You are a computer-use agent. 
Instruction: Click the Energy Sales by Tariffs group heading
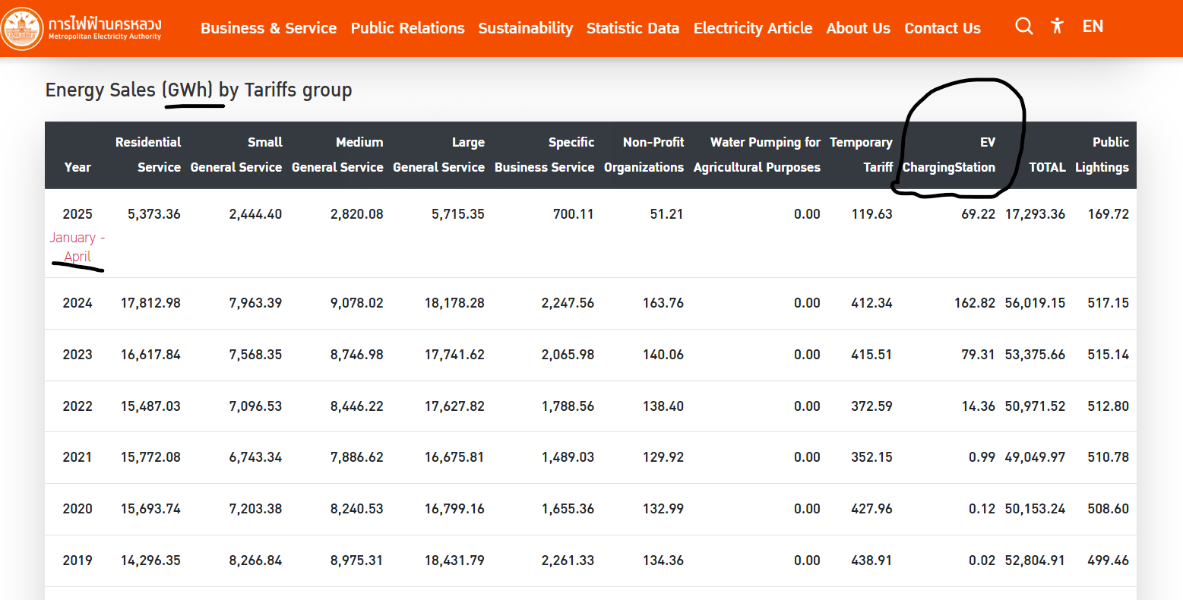198,91
